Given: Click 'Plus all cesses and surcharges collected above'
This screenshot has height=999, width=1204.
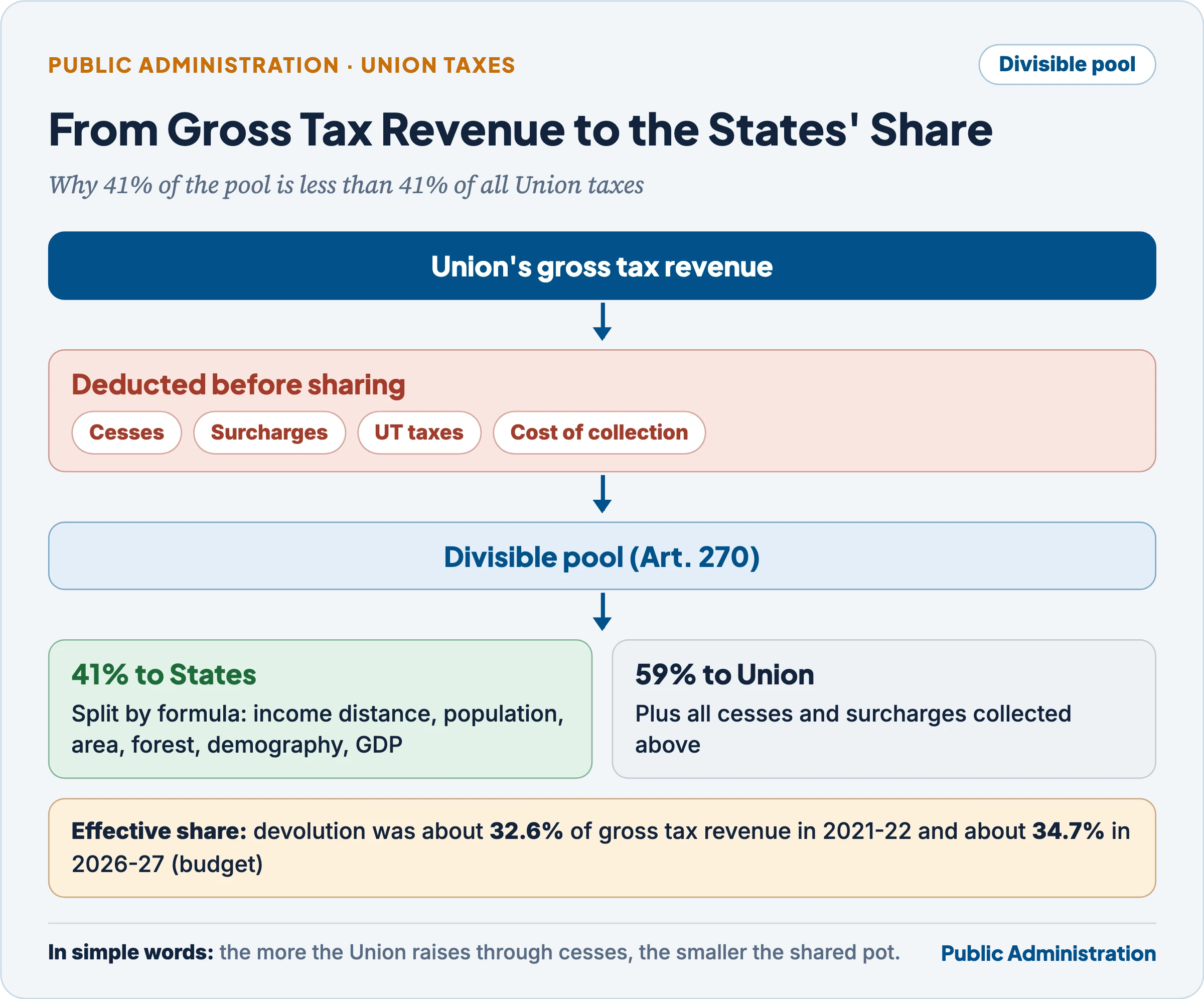Looking at the screenshot, I should 852,729.
